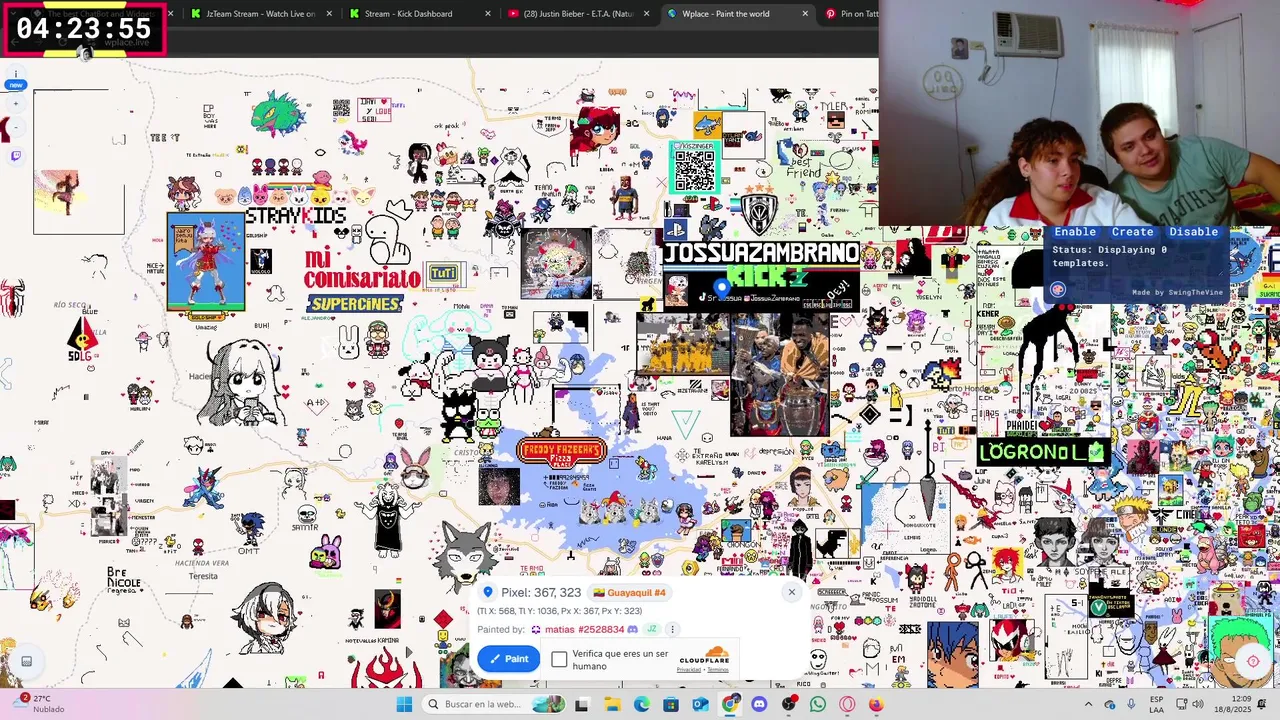Click the JZ alliance badge

click(652, 629)
